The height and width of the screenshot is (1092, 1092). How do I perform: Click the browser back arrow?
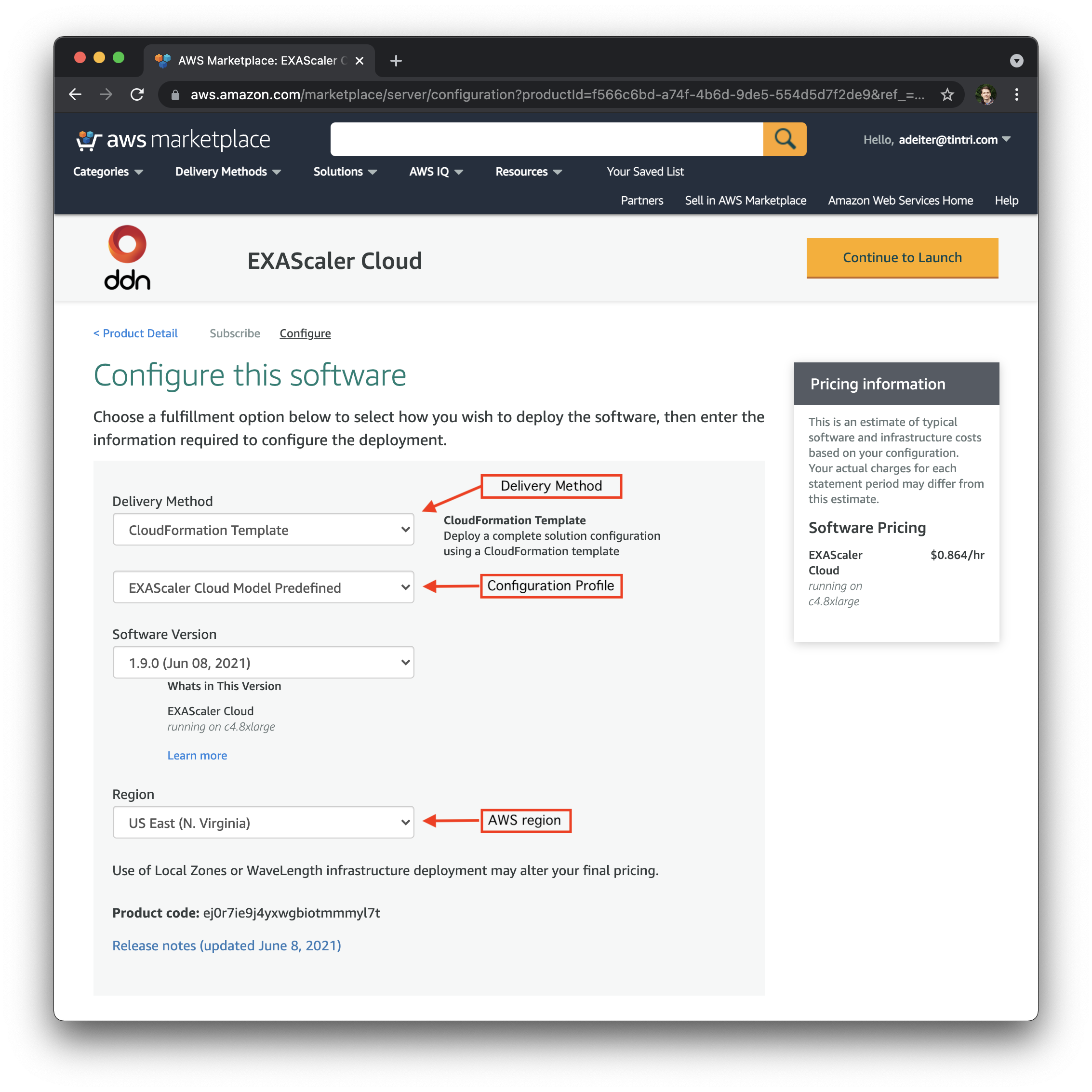pyautogui.click(x=75, y=94)
